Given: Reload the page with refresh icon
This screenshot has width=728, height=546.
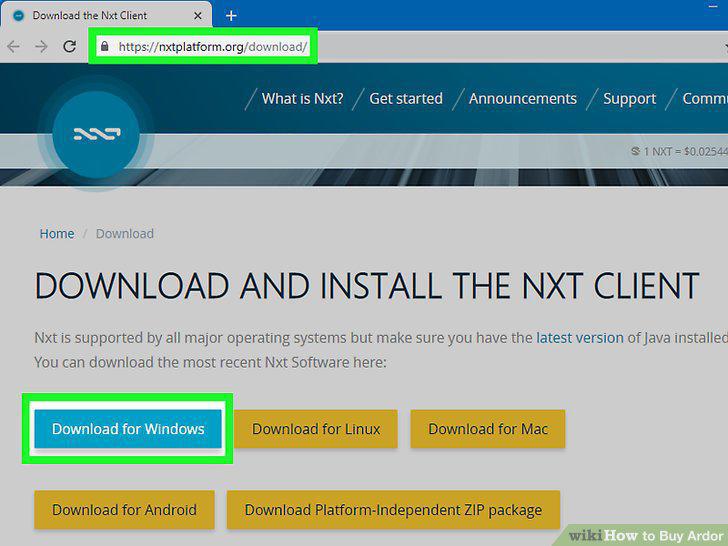Looking at the screenshot, I should [70, 46].
